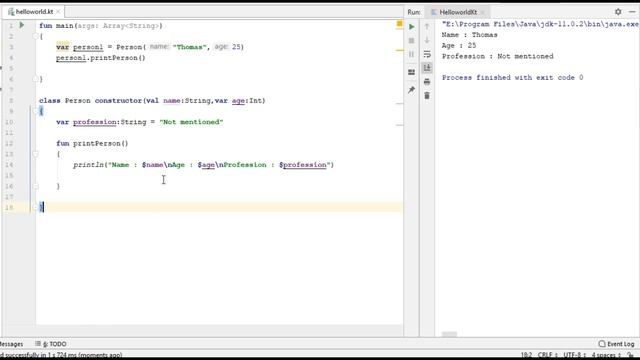The width and height of the screenshot is (640, 360).
Task: Click the constructor keyword in class Person
Action: (x=118, y=100)
